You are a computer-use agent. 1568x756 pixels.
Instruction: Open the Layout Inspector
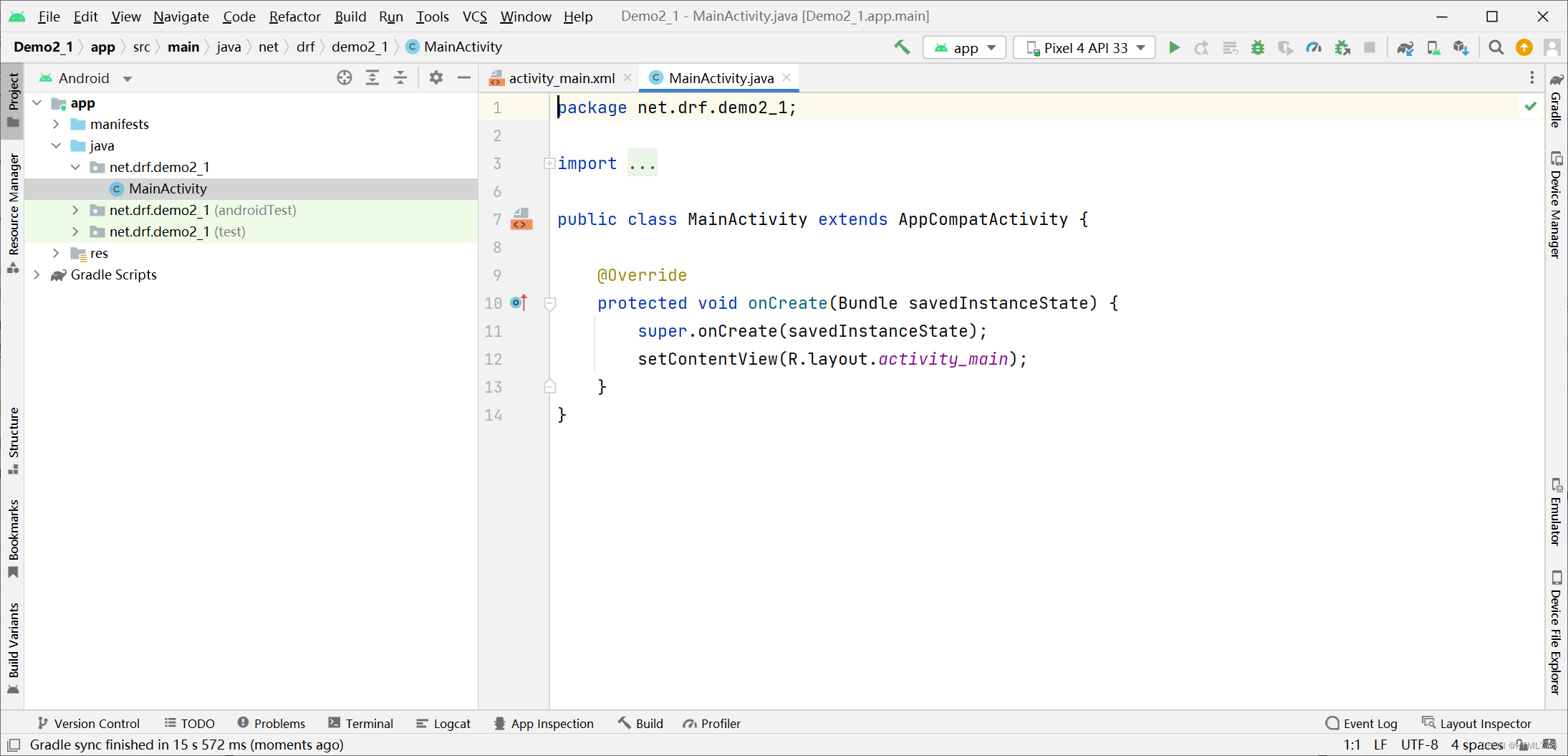pos(1477,724)
